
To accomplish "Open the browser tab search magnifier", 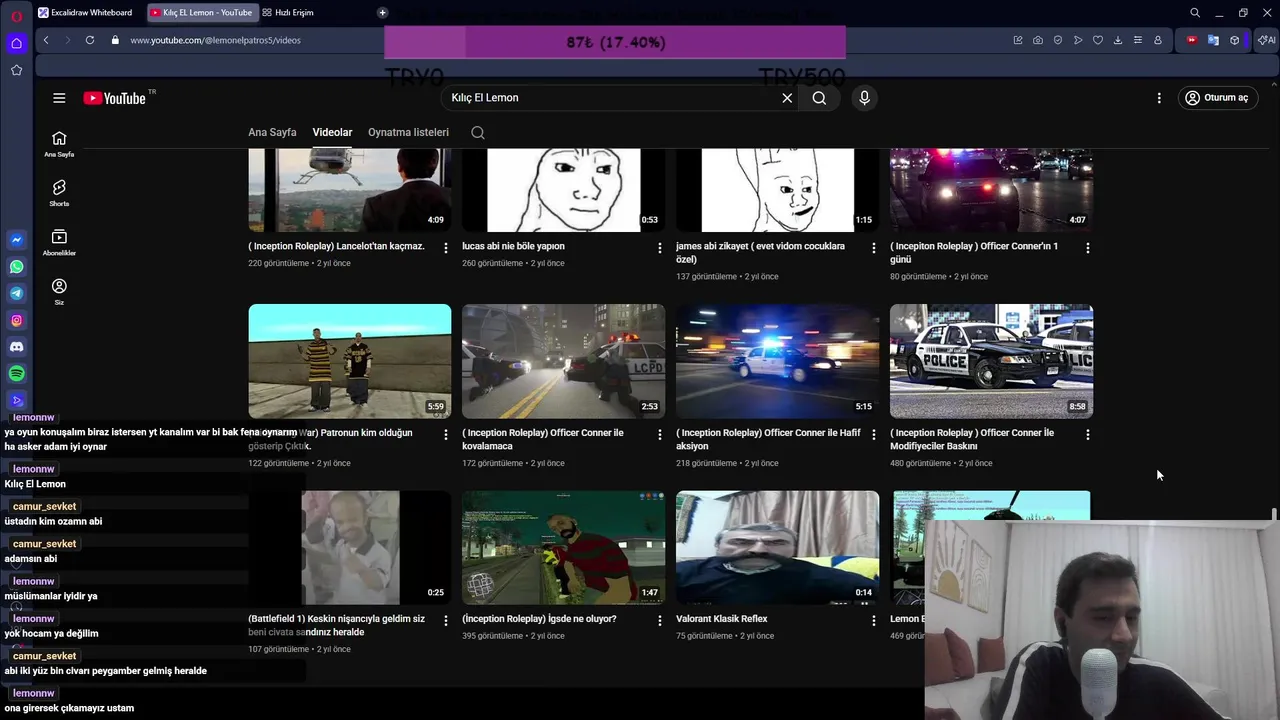I will [x=1195, y=13].
